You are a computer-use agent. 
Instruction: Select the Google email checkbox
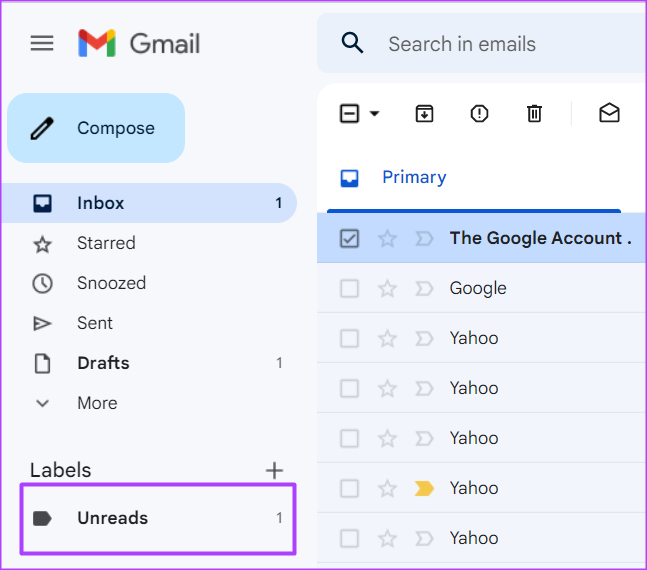349,289
